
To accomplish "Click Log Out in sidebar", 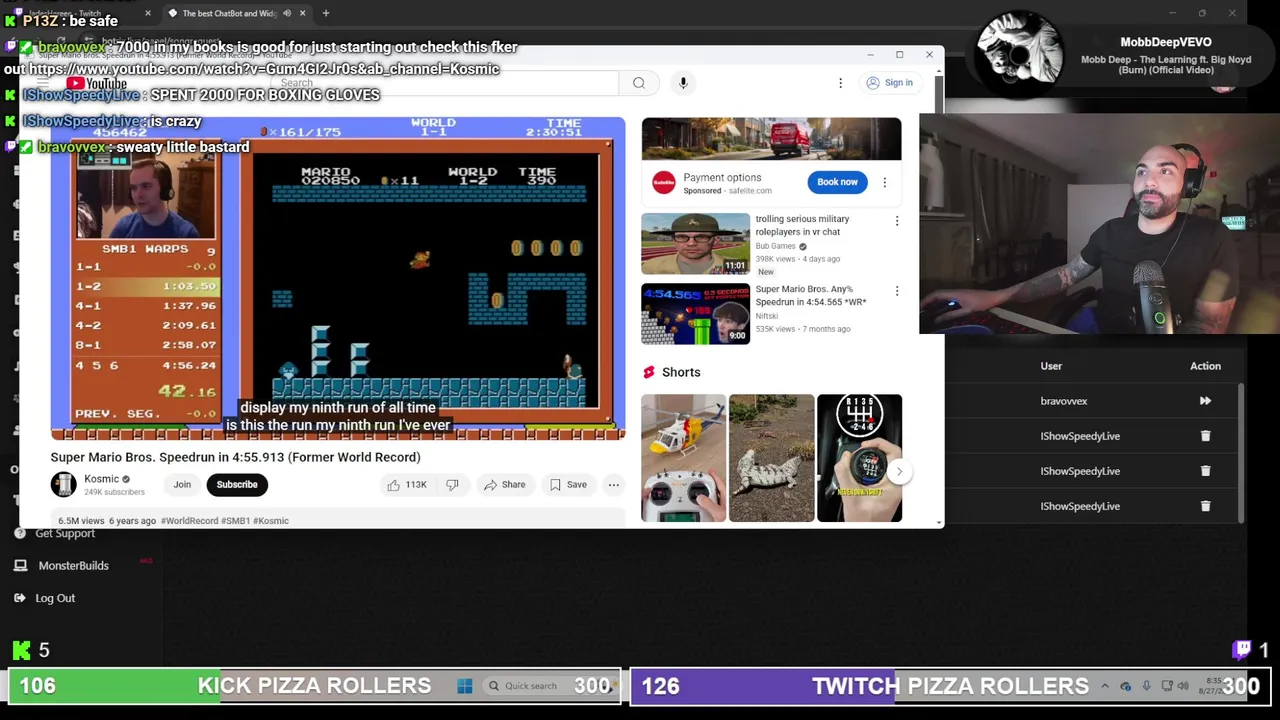I will click(55, 598).
